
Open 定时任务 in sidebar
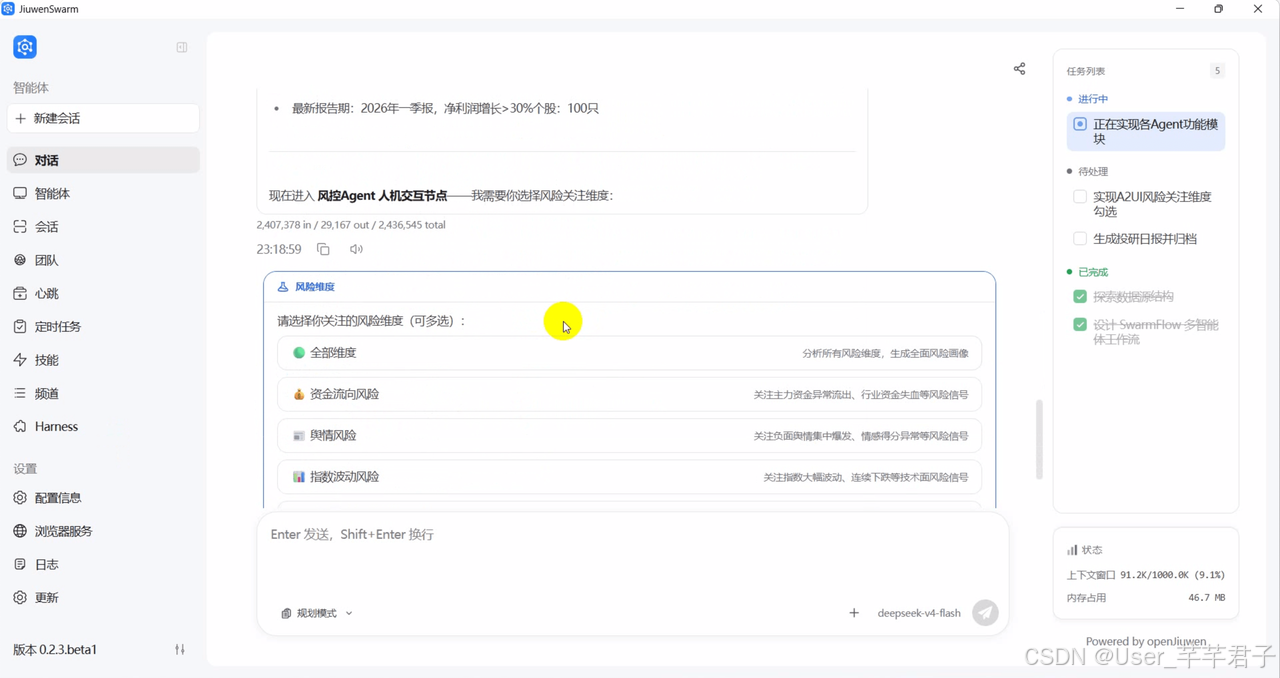point(103,326)
